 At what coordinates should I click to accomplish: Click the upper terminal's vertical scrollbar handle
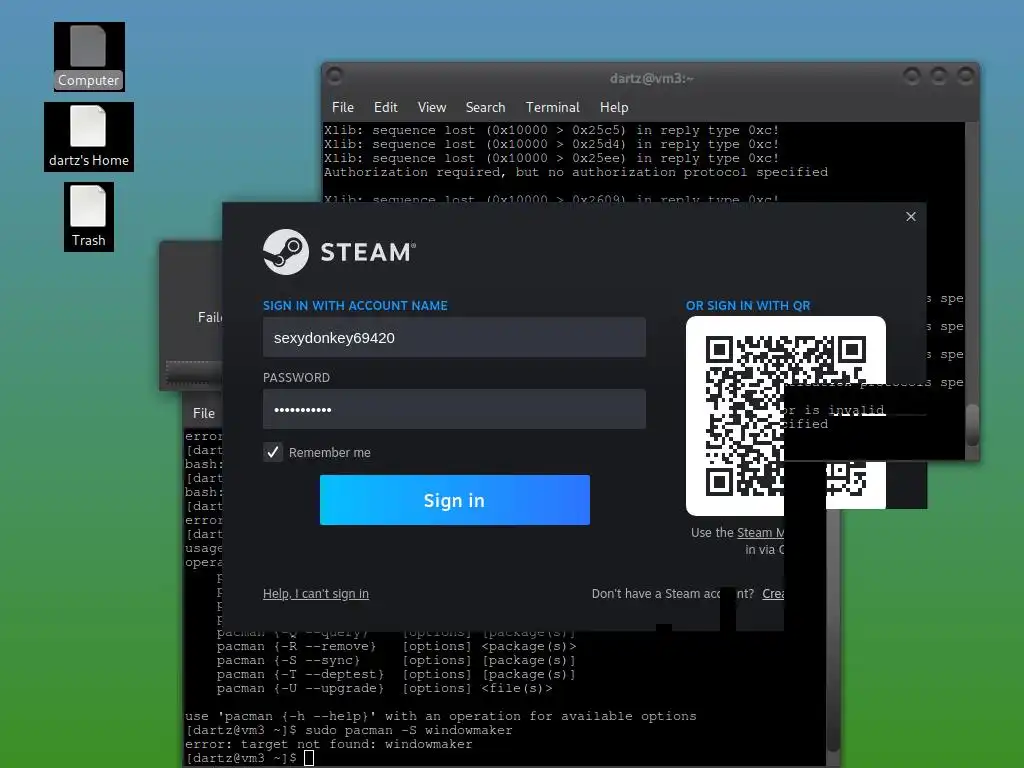click(x=972, y=425)
